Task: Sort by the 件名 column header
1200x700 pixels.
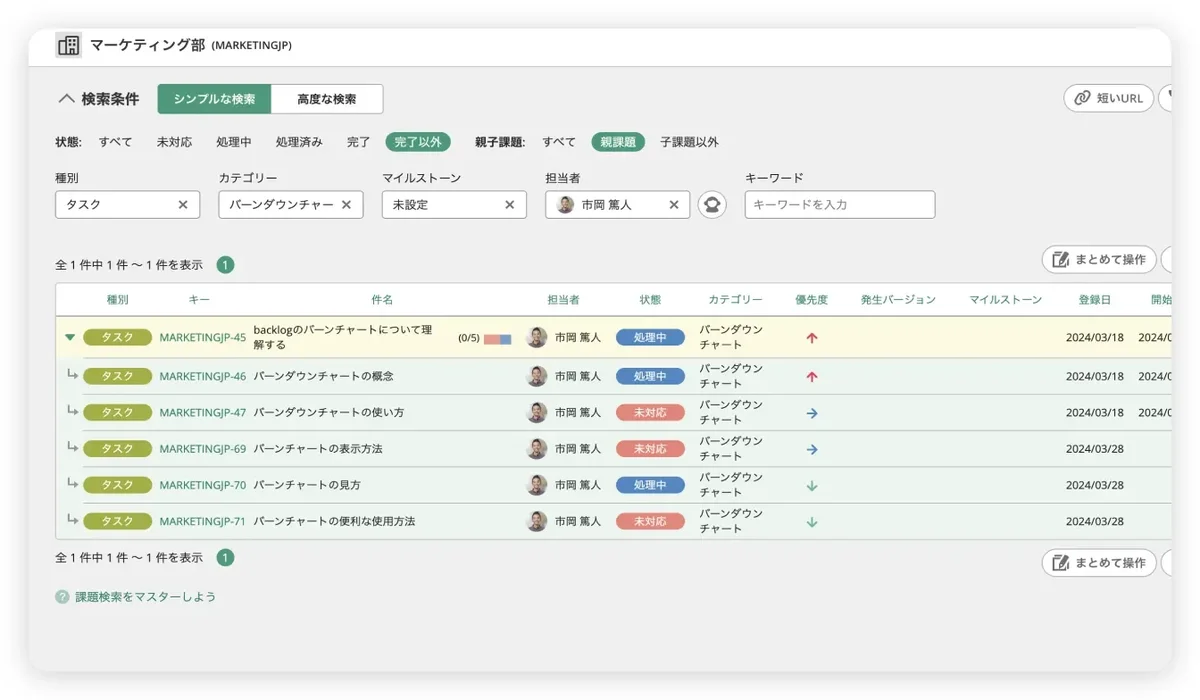Action: (382, 300)
